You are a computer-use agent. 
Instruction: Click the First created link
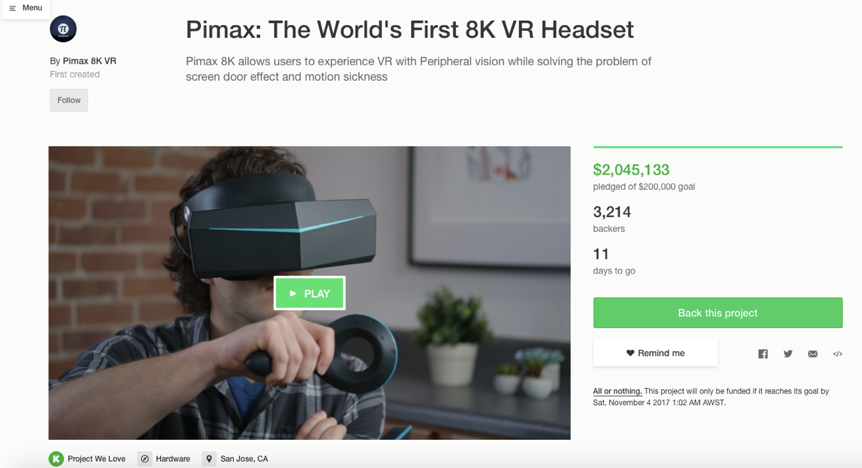(75, 74)
